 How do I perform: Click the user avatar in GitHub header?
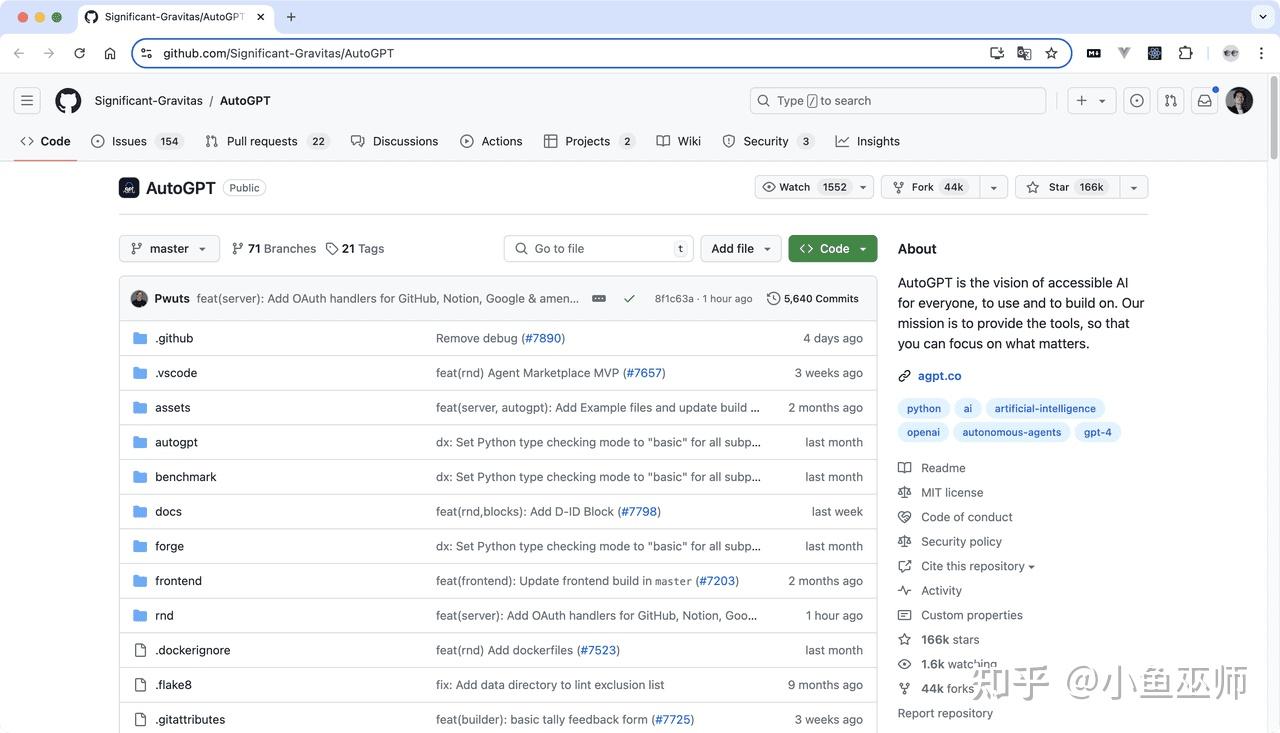click(x=1239, y=100)
